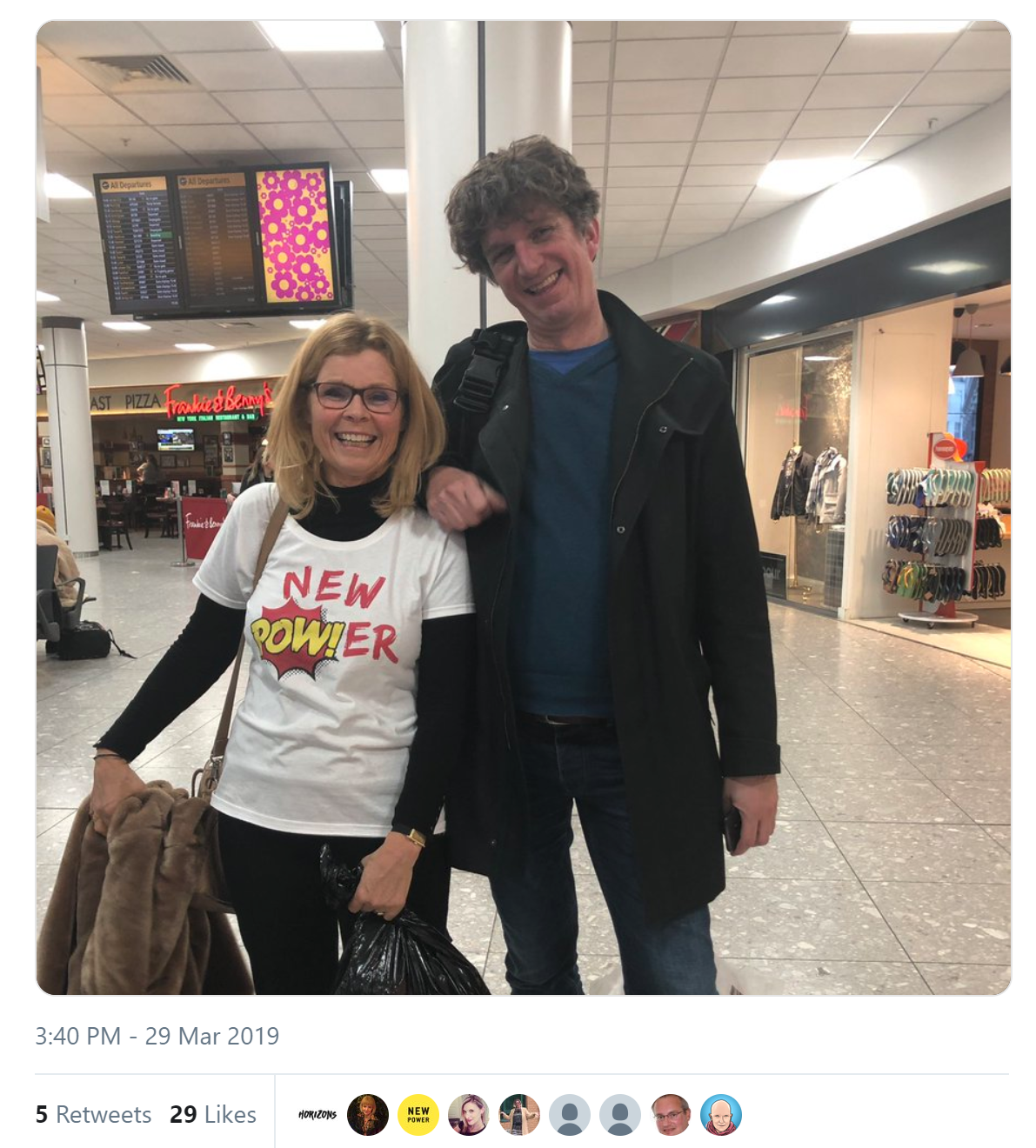1036x1148 pixels.
Task: Select the first grey default profile avatar
Action: 570,1115
